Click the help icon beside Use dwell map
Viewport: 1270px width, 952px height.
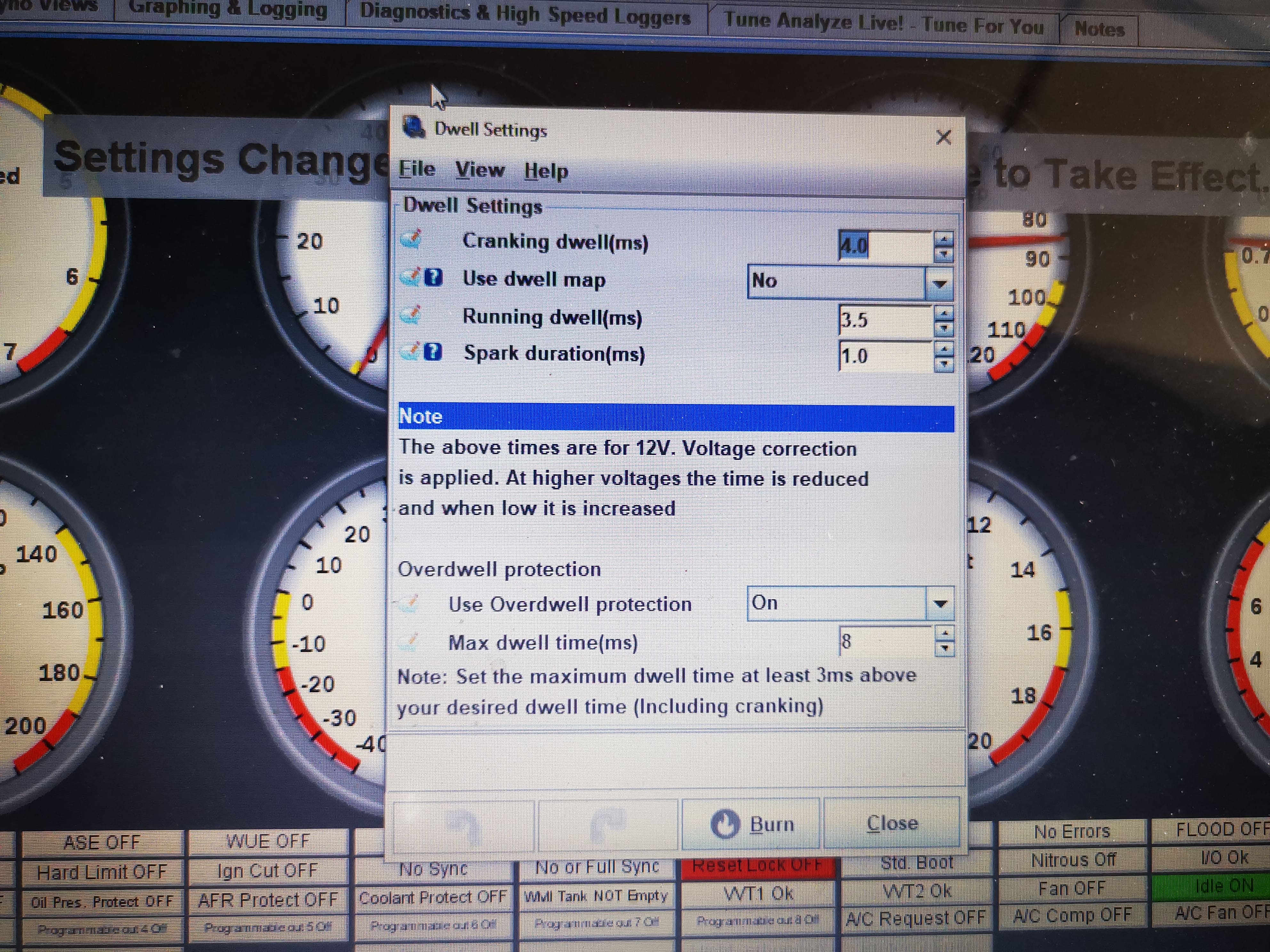coord(434,278)
